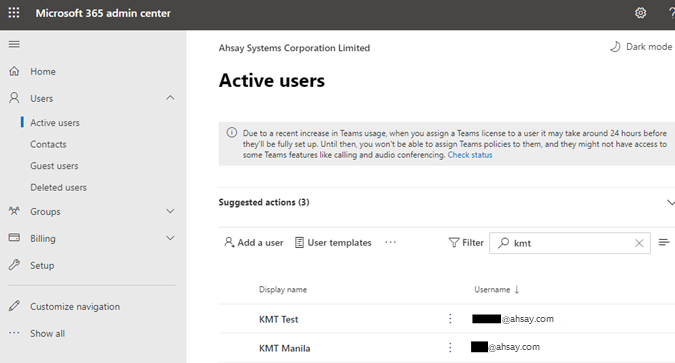Click the search magnifier icon
The width and height of the screenshot is (675, 363).
click(x=503, y=243)
